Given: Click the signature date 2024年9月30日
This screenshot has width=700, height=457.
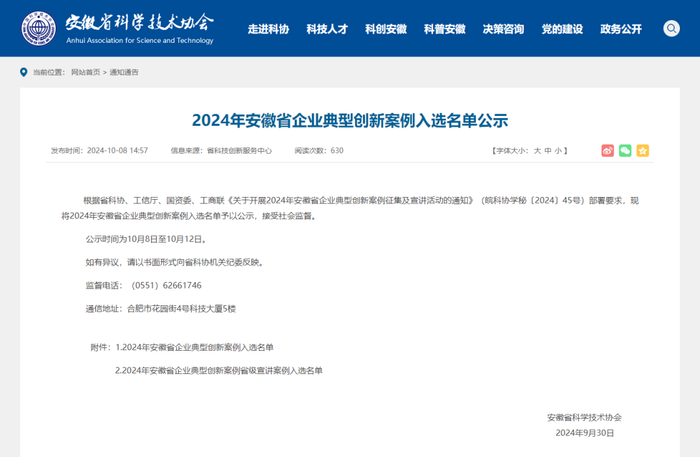Looking at the screenshot, I should coord(585,433).
